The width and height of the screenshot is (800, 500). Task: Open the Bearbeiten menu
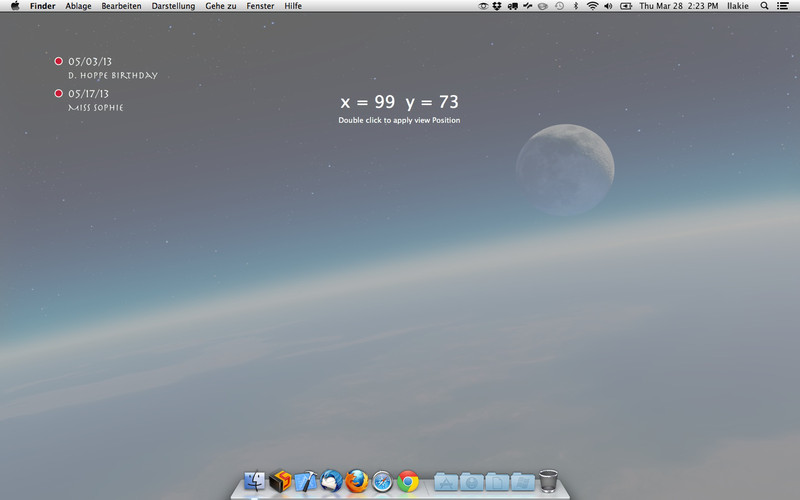click(121, 6)
